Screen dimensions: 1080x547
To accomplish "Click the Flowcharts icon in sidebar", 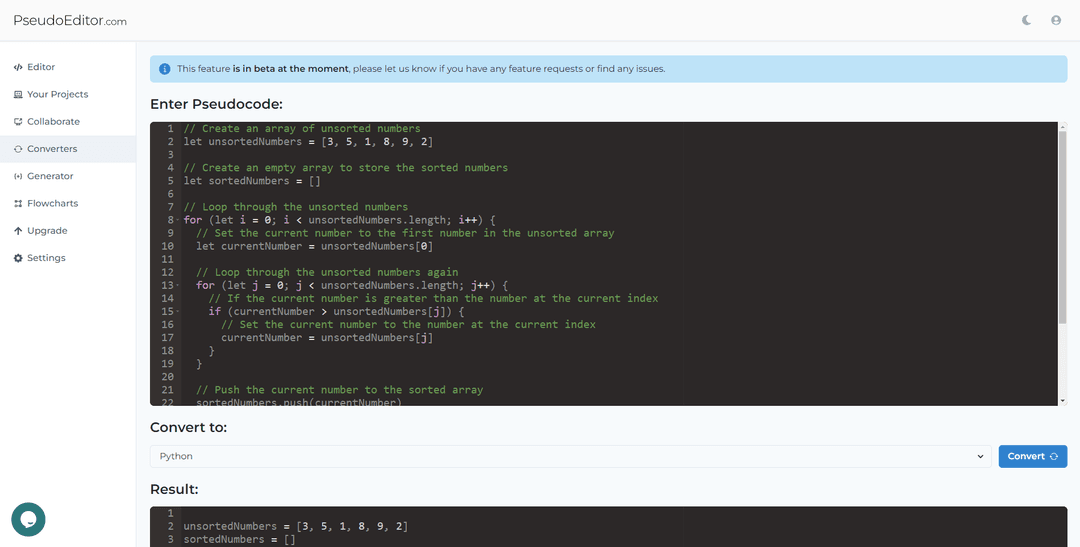I will tap(18, 204).
